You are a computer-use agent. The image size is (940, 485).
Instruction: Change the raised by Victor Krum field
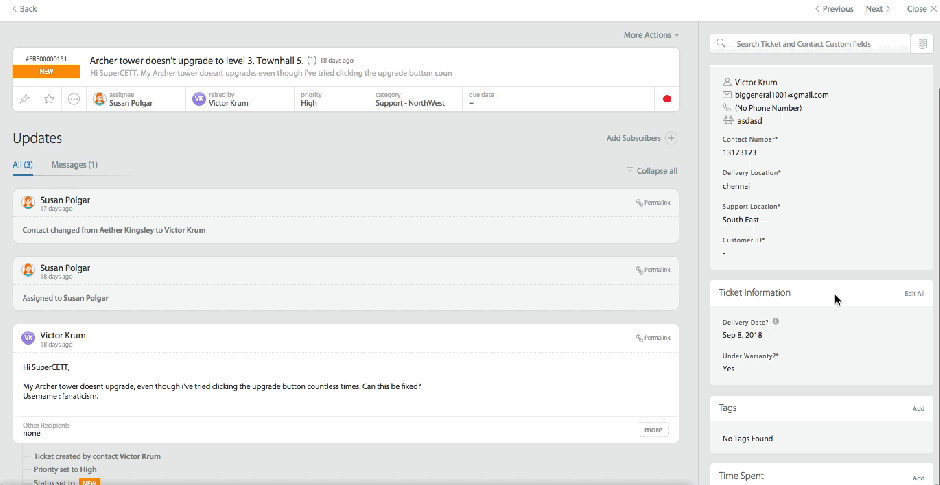(240, 100)
